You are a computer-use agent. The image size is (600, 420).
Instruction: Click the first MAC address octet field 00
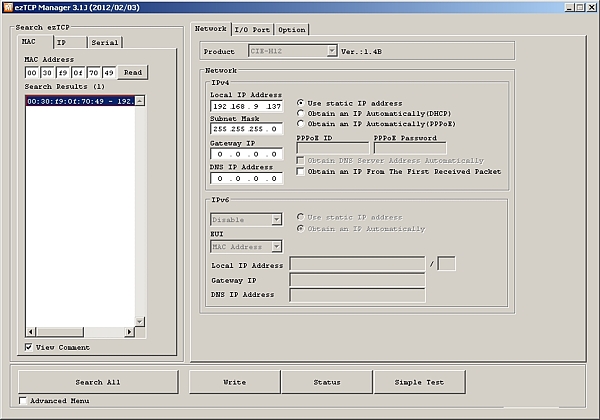[x=32, y=72]
